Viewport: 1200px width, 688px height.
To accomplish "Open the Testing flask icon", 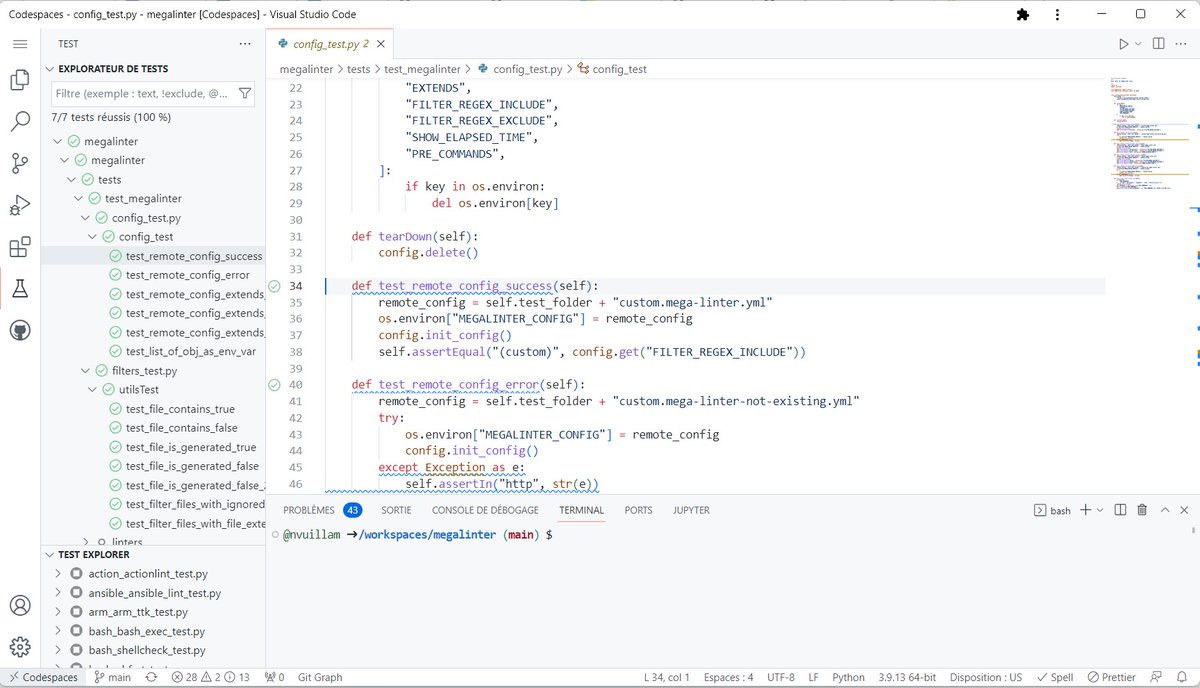I will (x=20, y=289).
